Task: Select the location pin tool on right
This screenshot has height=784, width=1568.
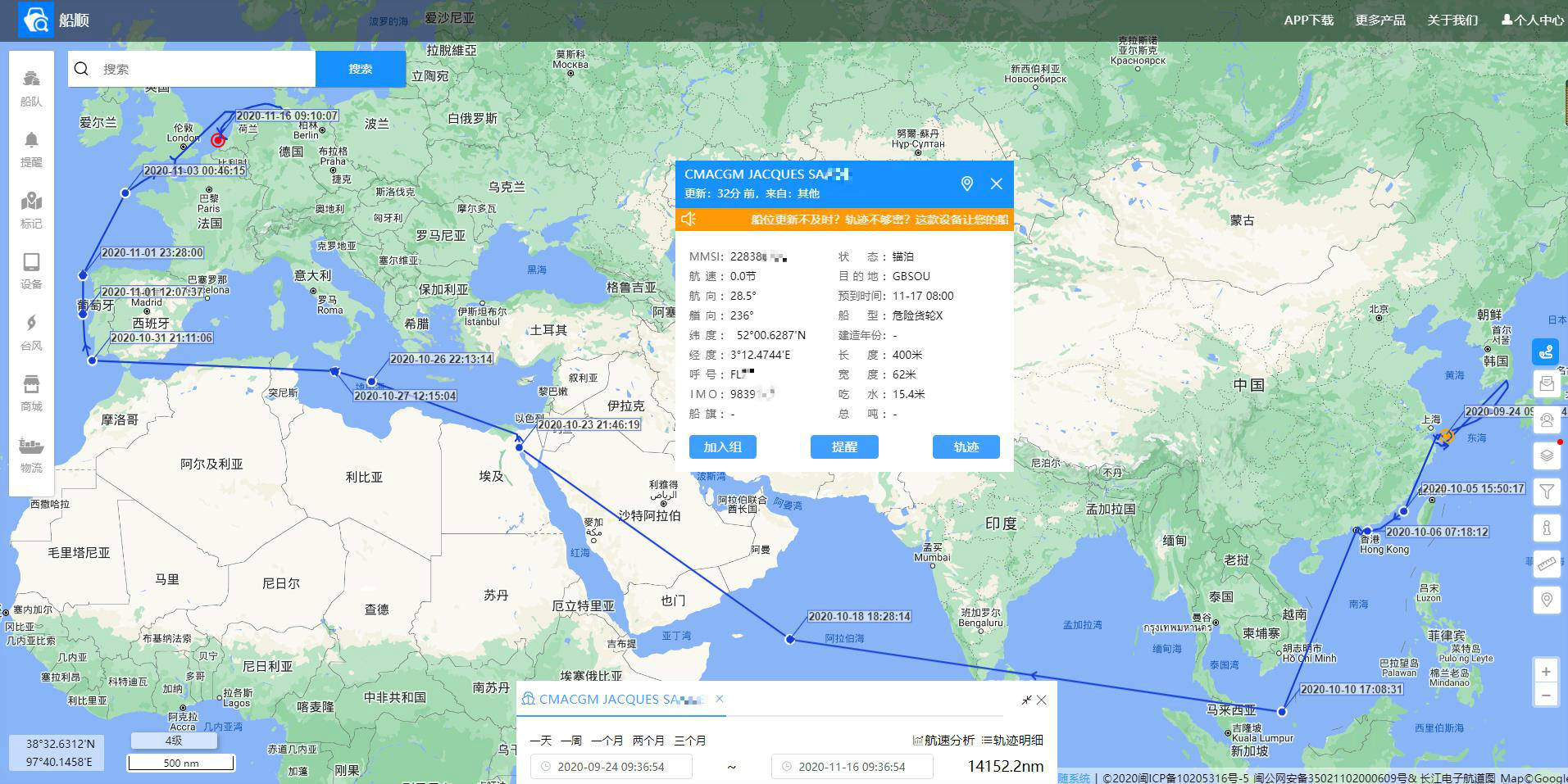Action: pos(1547,600)
